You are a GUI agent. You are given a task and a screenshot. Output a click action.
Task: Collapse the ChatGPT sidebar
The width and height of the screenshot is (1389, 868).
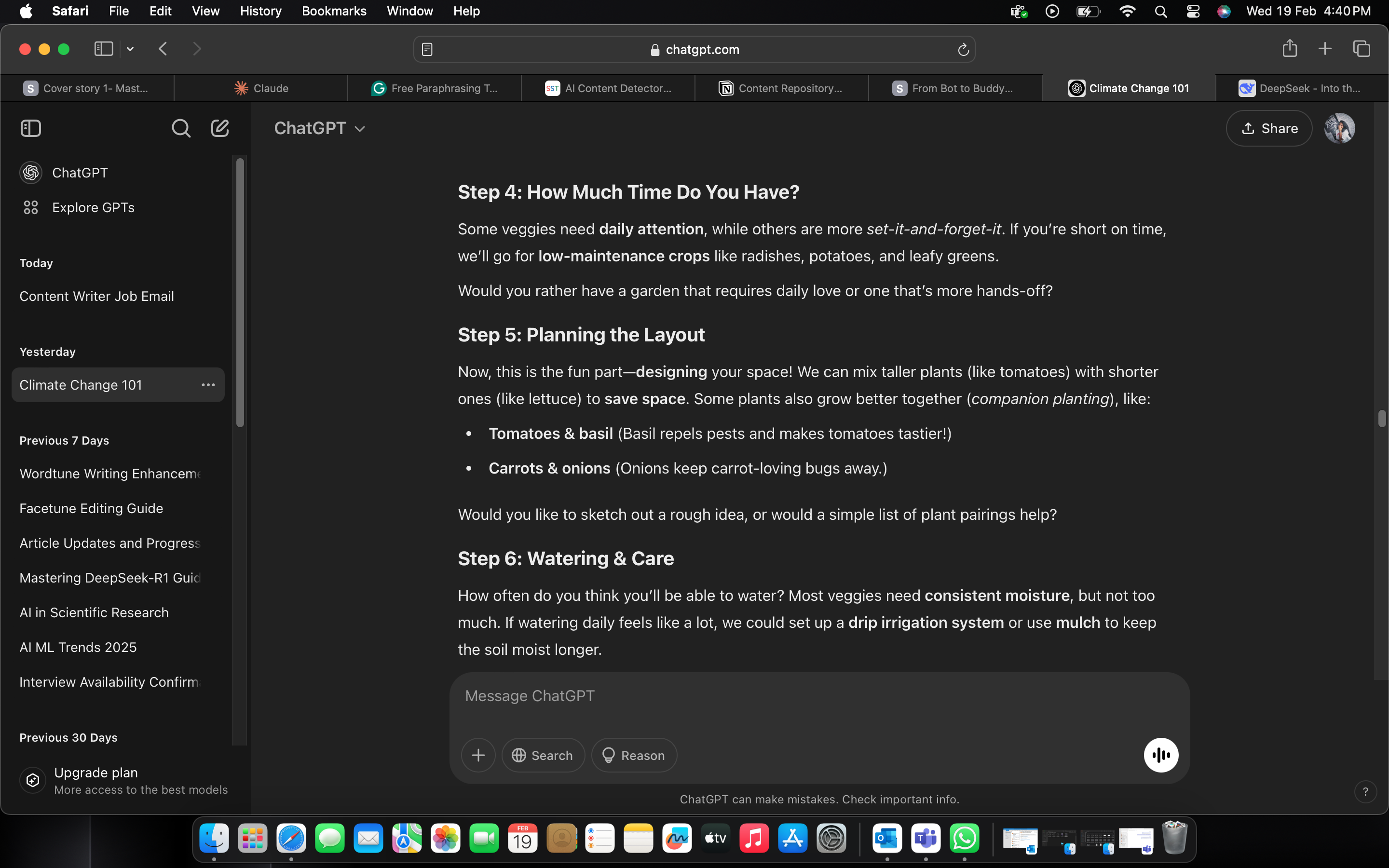[30, 128]
